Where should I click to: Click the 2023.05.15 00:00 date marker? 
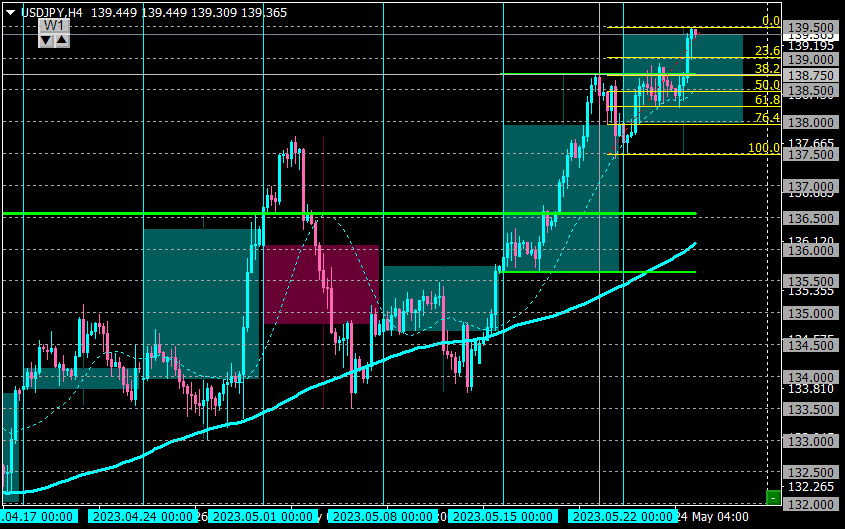(503, 517)
